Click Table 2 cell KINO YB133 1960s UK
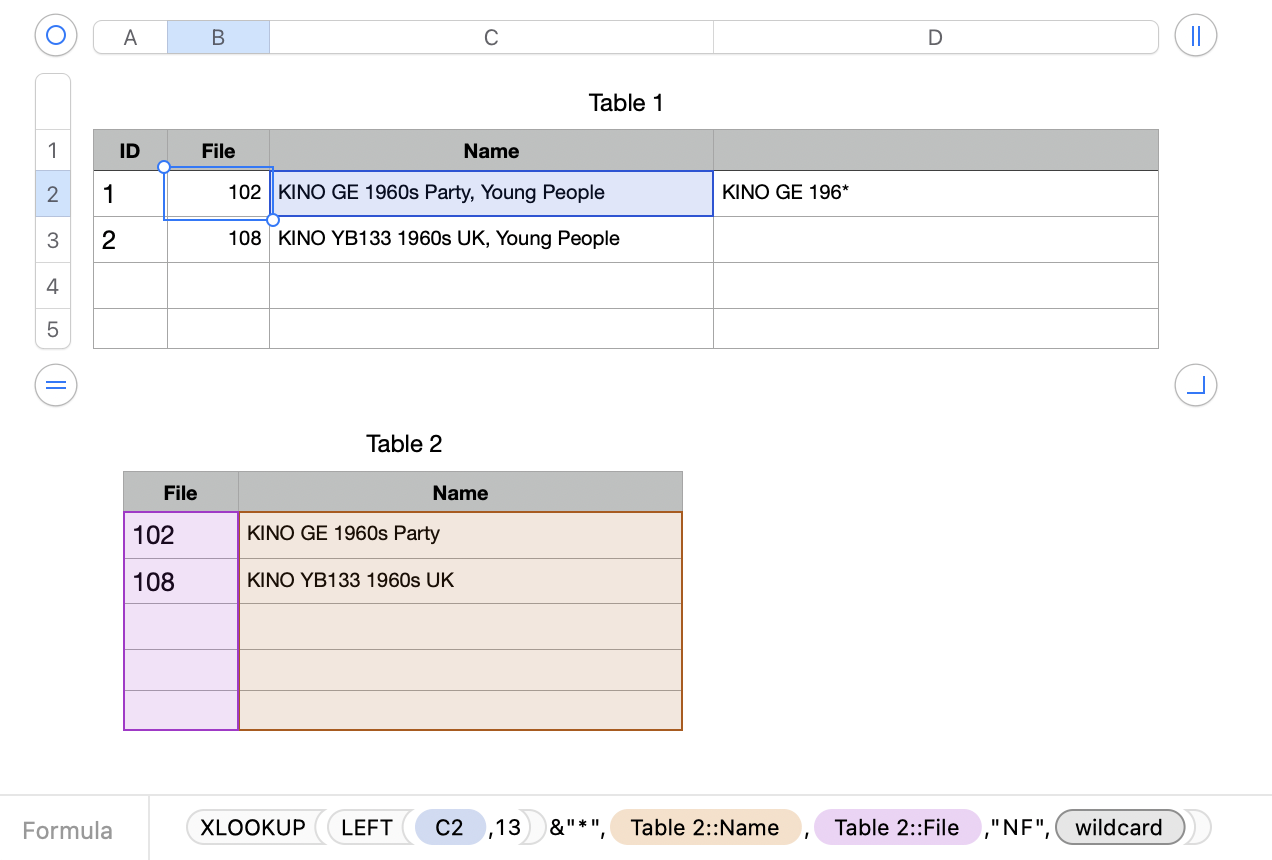This screenshot has width=1272, height=860. pyautogui.click(x=460, y=581)
